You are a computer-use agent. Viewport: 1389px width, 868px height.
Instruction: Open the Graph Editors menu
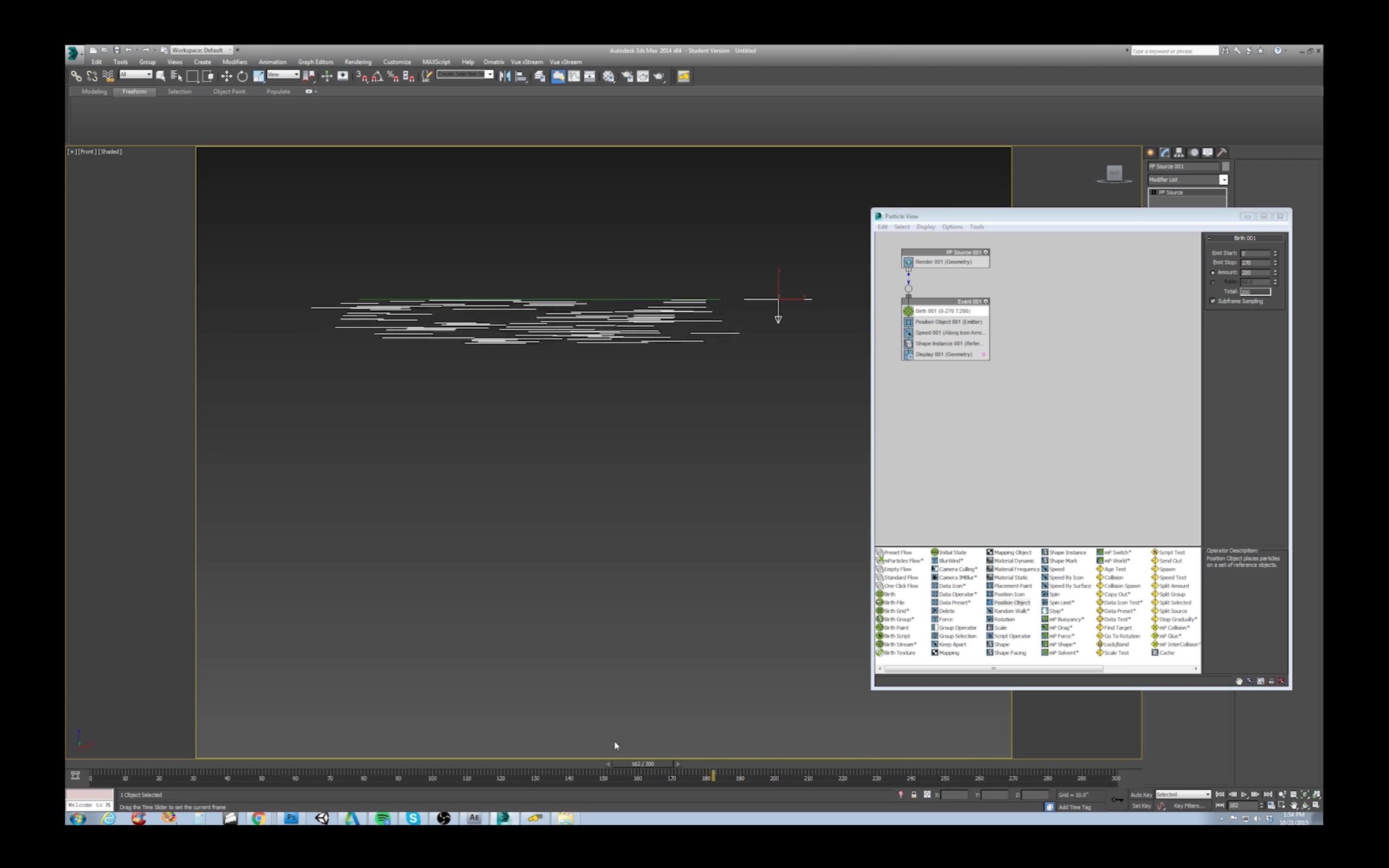pos(315,62)
